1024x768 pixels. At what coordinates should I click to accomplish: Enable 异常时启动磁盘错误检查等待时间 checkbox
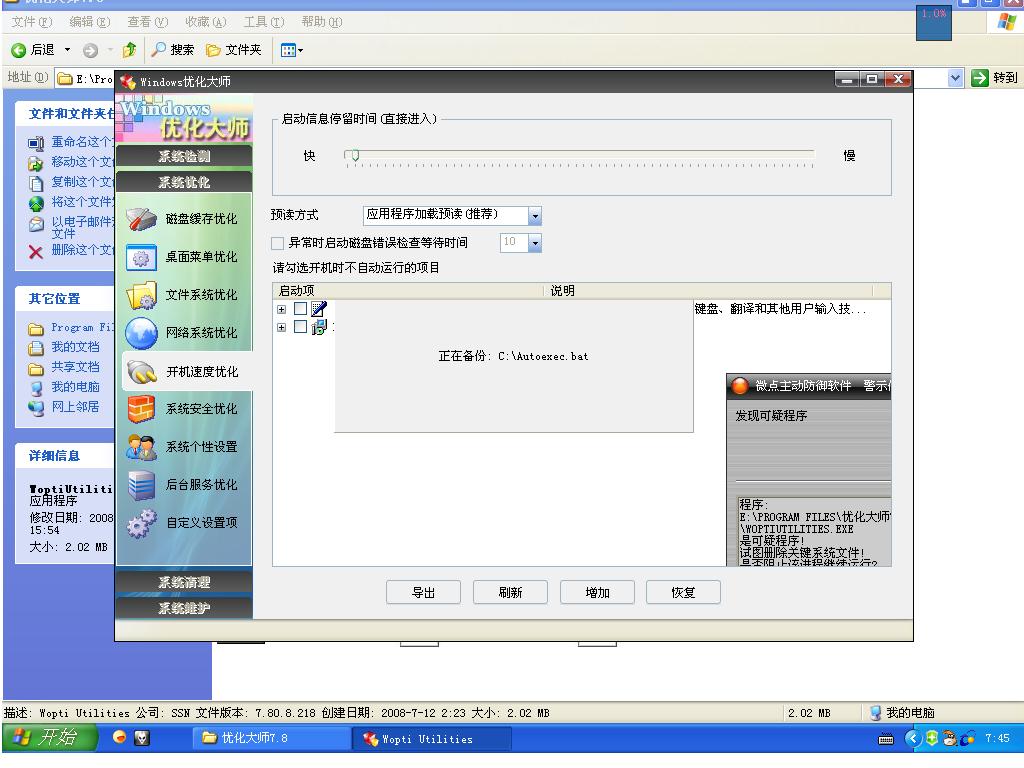[278, 244]
